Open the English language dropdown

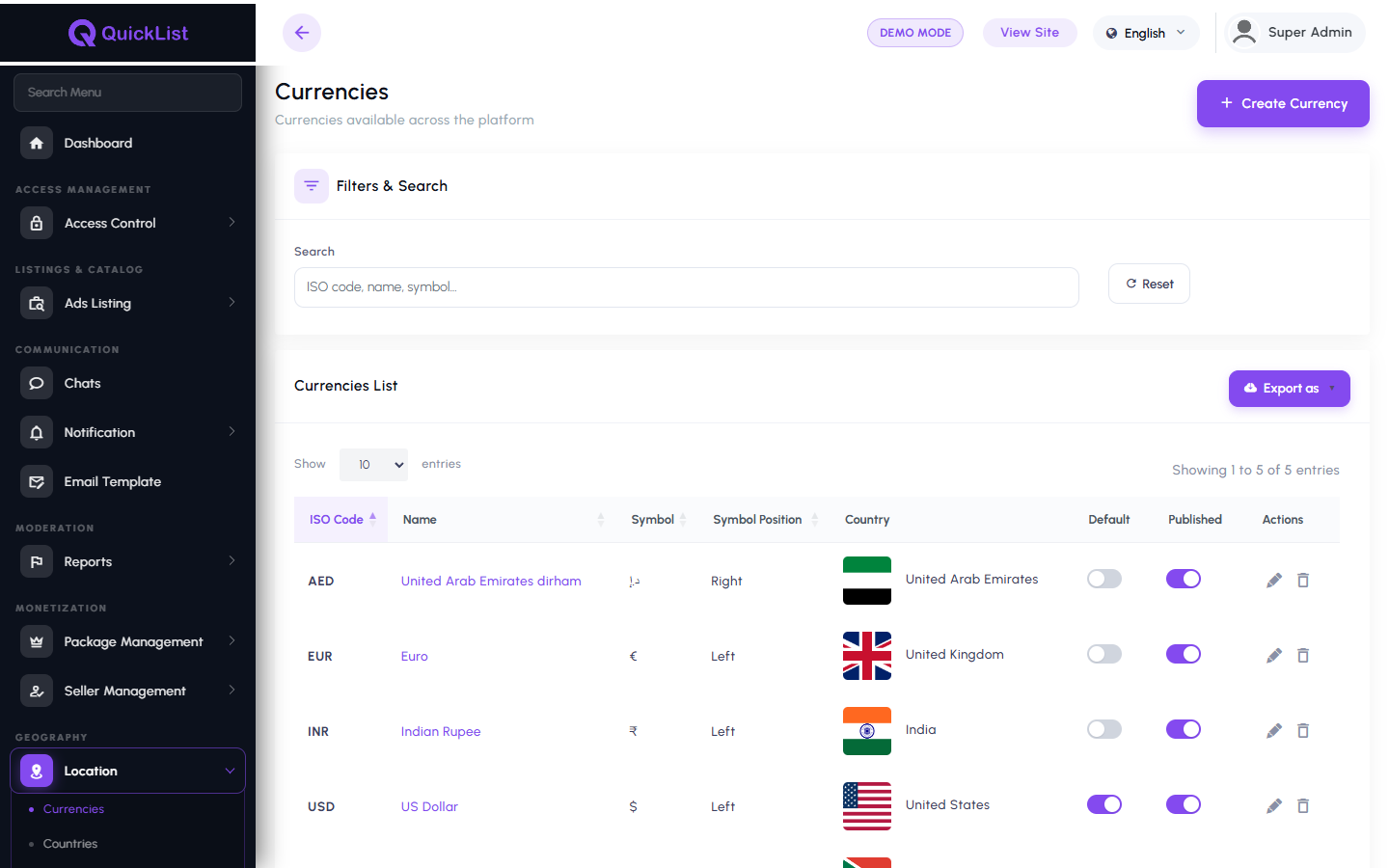click(1146, 33)
